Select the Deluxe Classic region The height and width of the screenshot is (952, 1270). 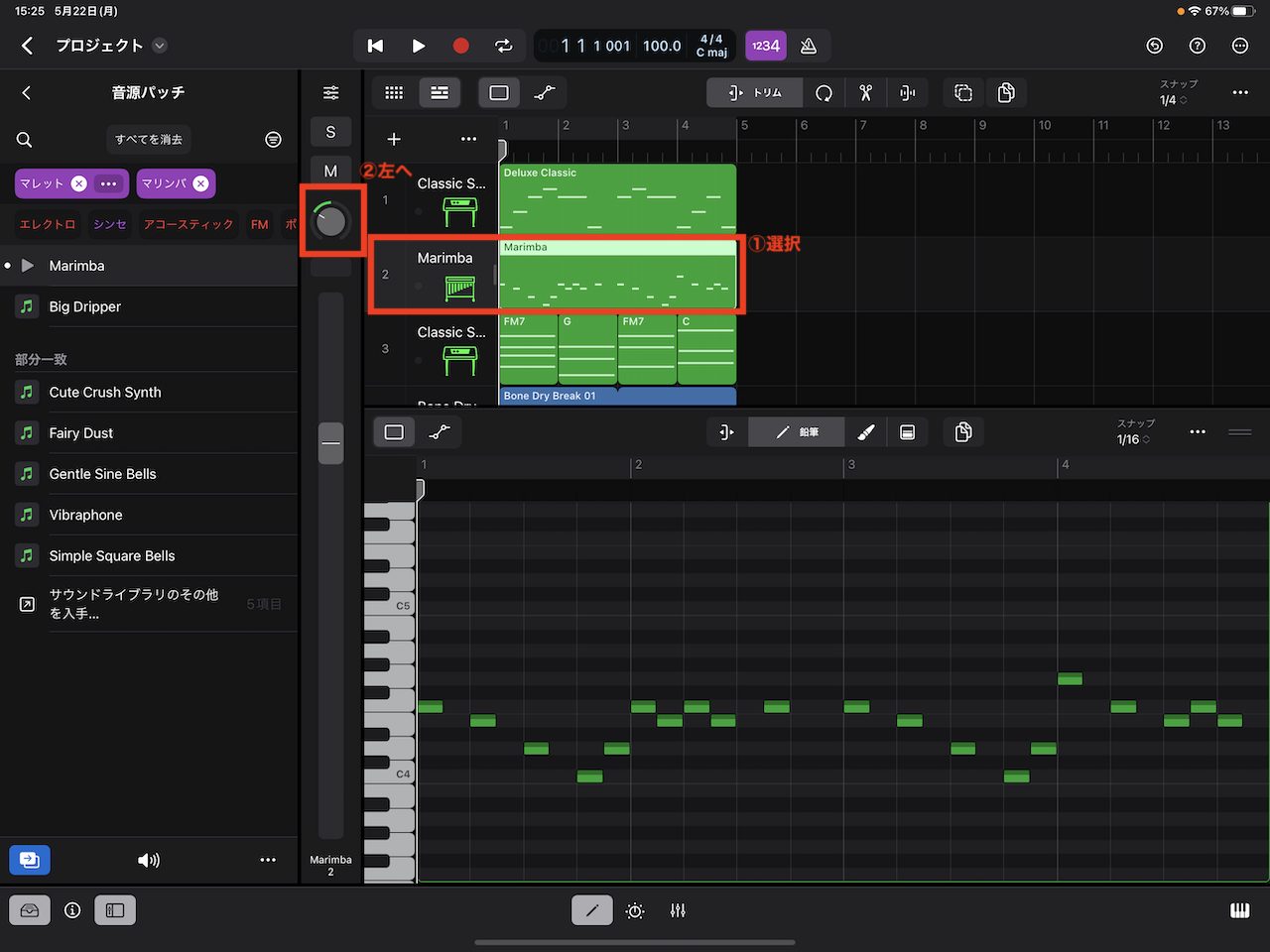coord(617,198)
